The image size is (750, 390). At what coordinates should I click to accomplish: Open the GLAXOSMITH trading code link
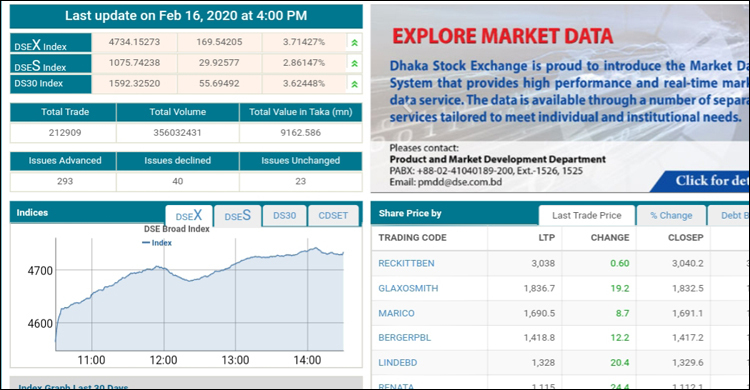(408, 288)
